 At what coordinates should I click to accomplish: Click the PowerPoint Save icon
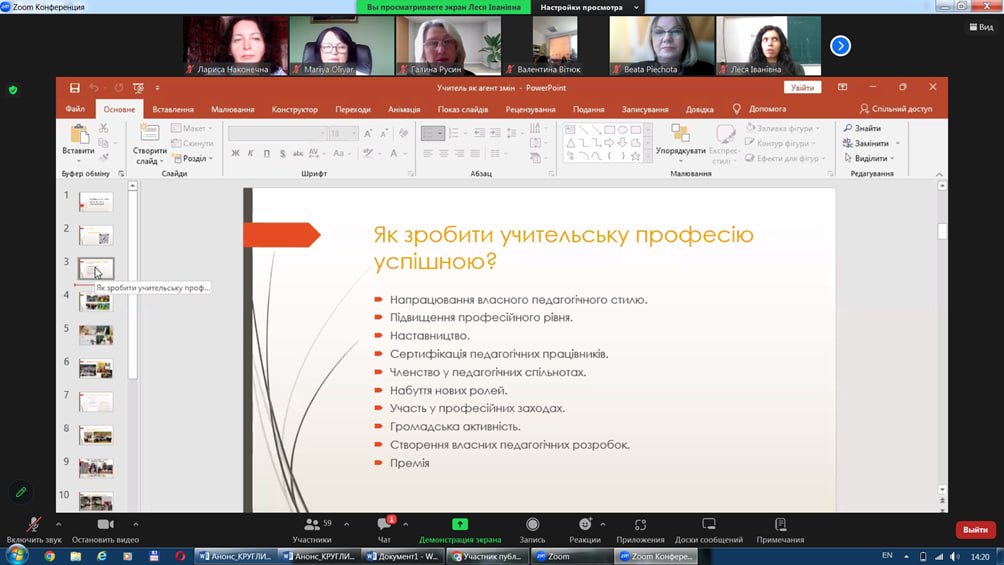[74, 88]
